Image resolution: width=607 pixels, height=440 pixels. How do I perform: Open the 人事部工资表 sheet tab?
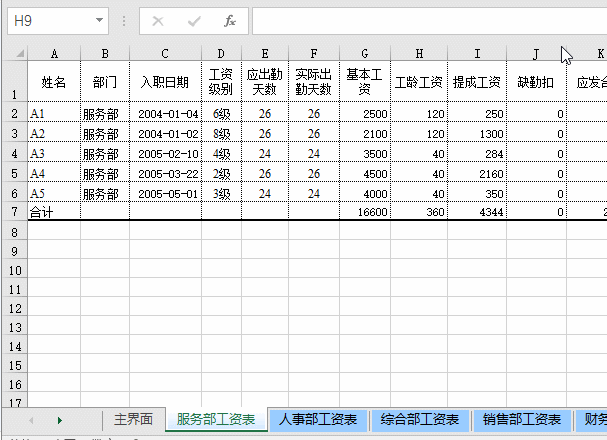pyautogui.click(x=318, y=420)
